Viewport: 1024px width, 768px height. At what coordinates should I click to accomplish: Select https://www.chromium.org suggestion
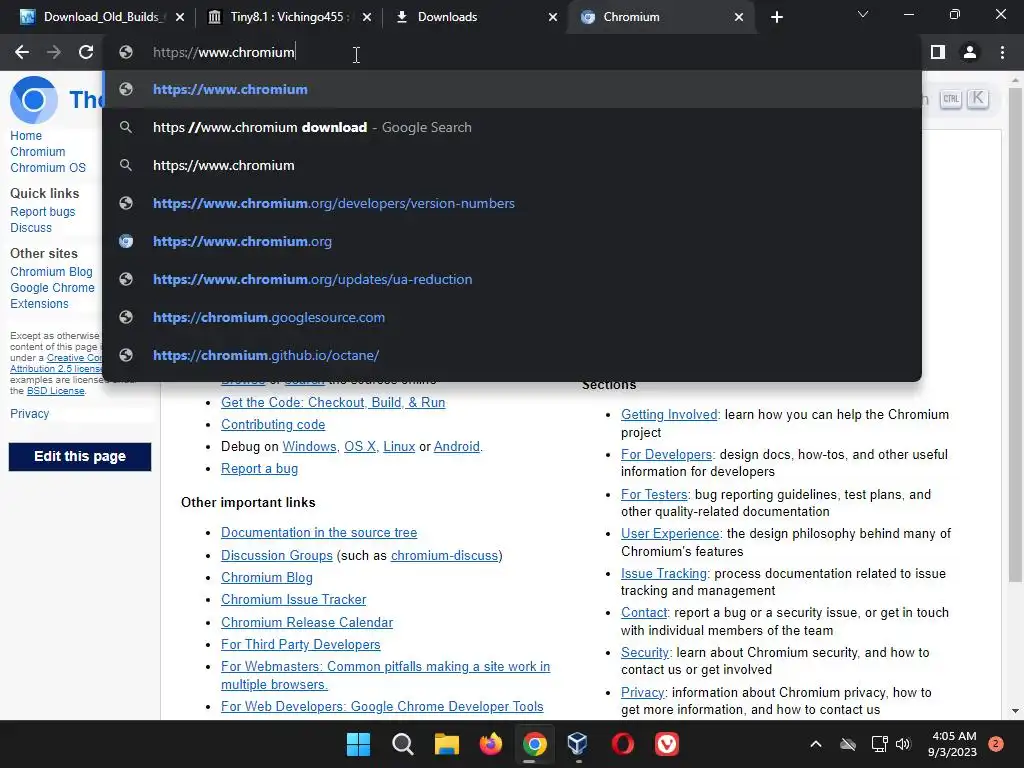click(x=512, y=241)
